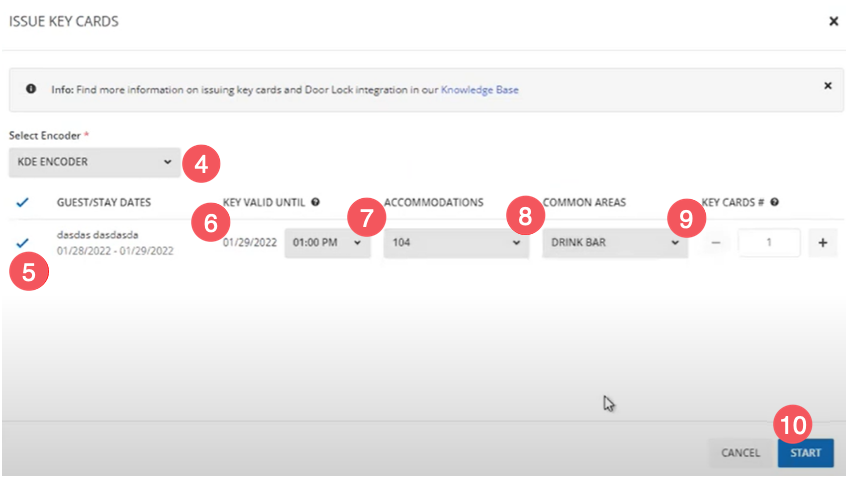Viewport: 850px width, 479px height.
Task: Dismiss the info banner with its X
Action: (x=827, y=86)
